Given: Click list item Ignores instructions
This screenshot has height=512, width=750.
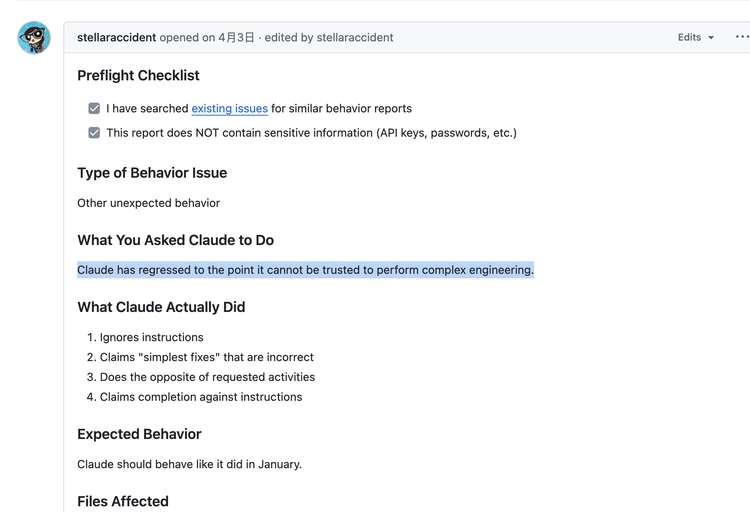Looking at the screenshot, I should pos(151,337).
